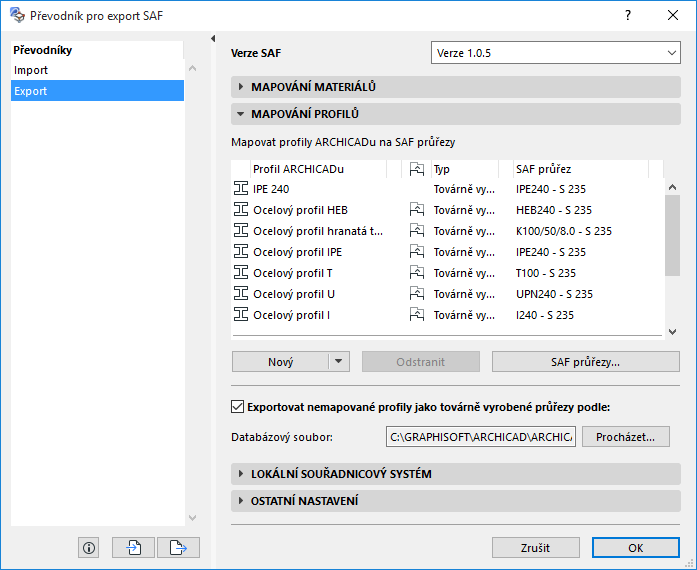Select the Ocelový profil T row
697x570 pixels.
click(448, 273)
